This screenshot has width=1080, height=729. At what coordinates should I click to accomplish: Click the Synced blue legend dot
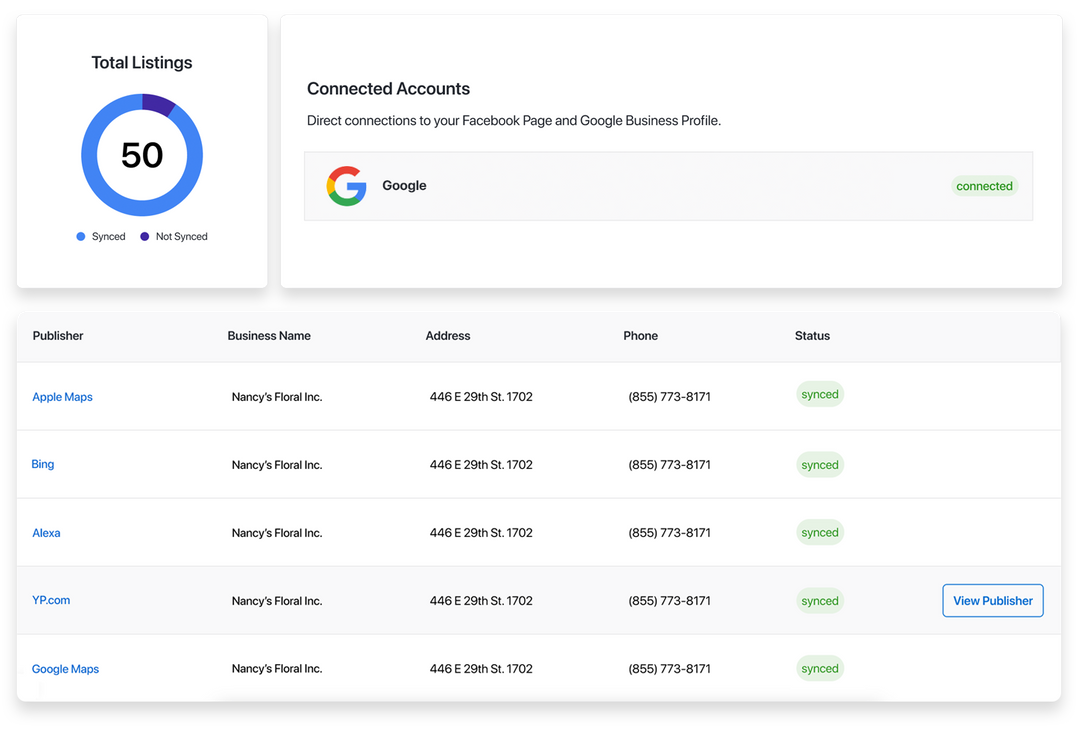coord(81,236)
